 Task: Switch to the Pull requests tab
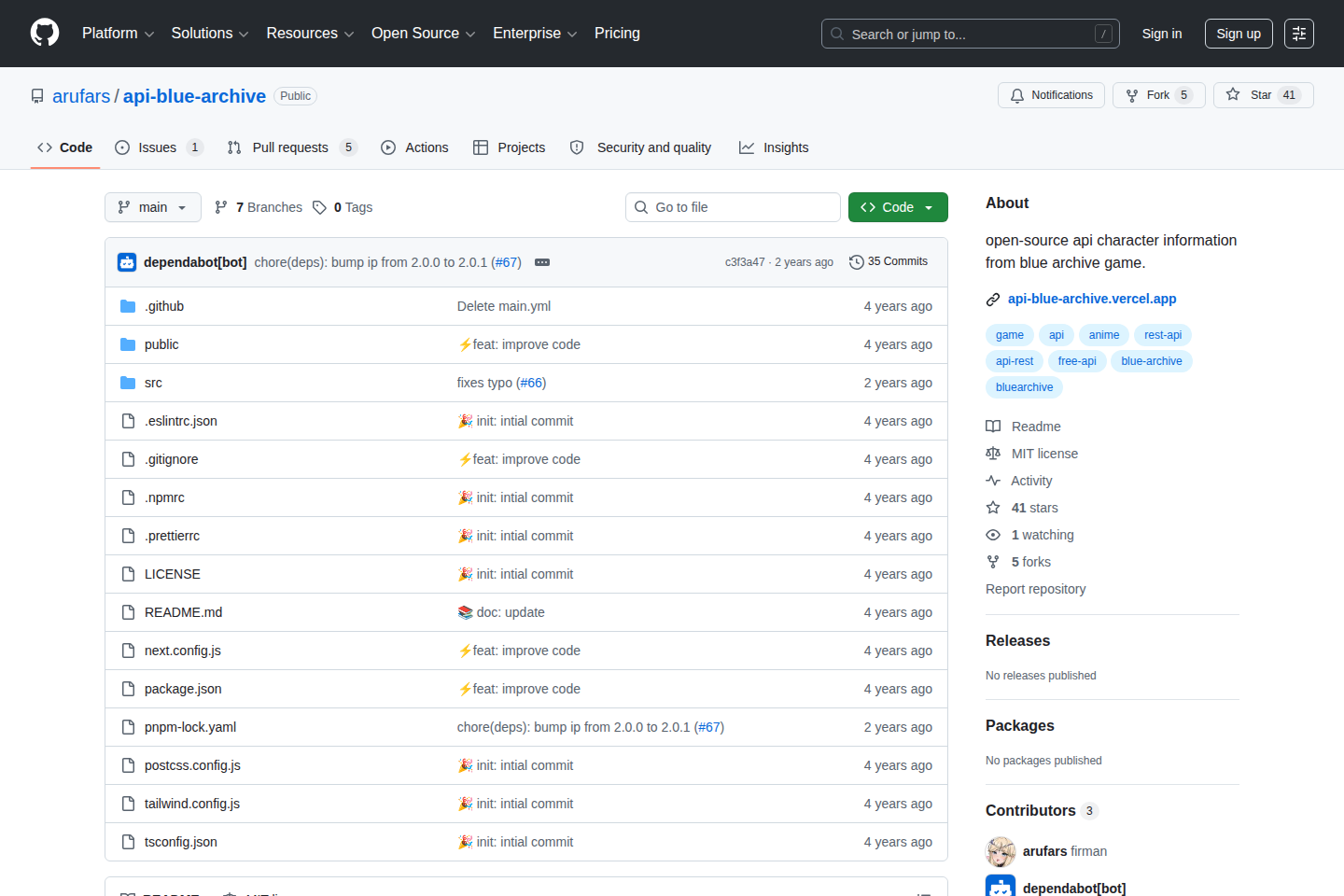pos(290,147)
